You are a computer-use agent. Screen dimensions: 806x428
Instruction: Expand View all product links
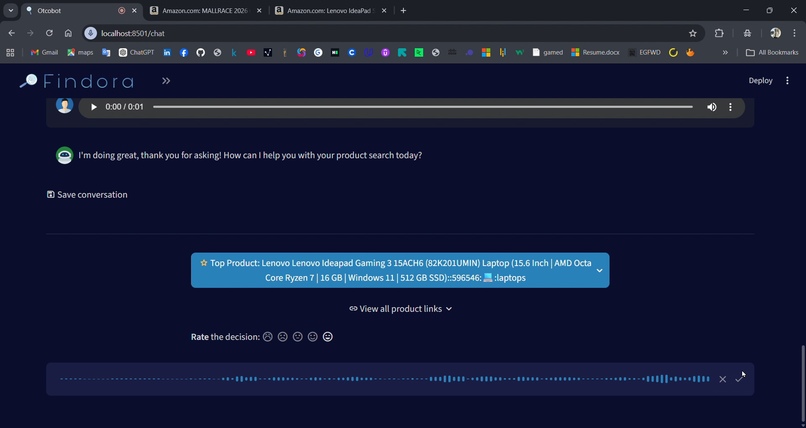400,309
